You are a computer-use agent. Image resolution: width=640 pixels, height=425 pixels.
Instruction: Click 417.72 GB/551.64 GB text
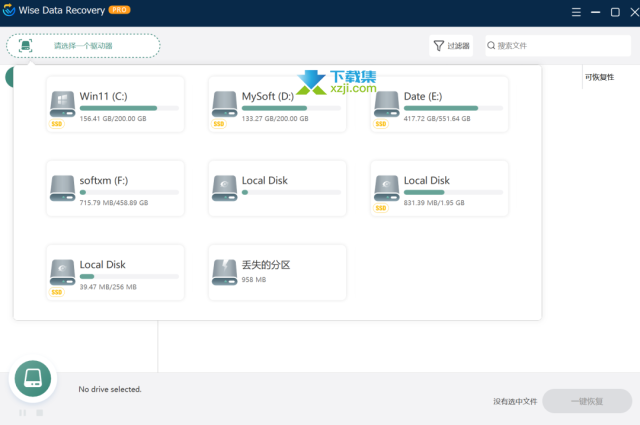pos(437,119)
